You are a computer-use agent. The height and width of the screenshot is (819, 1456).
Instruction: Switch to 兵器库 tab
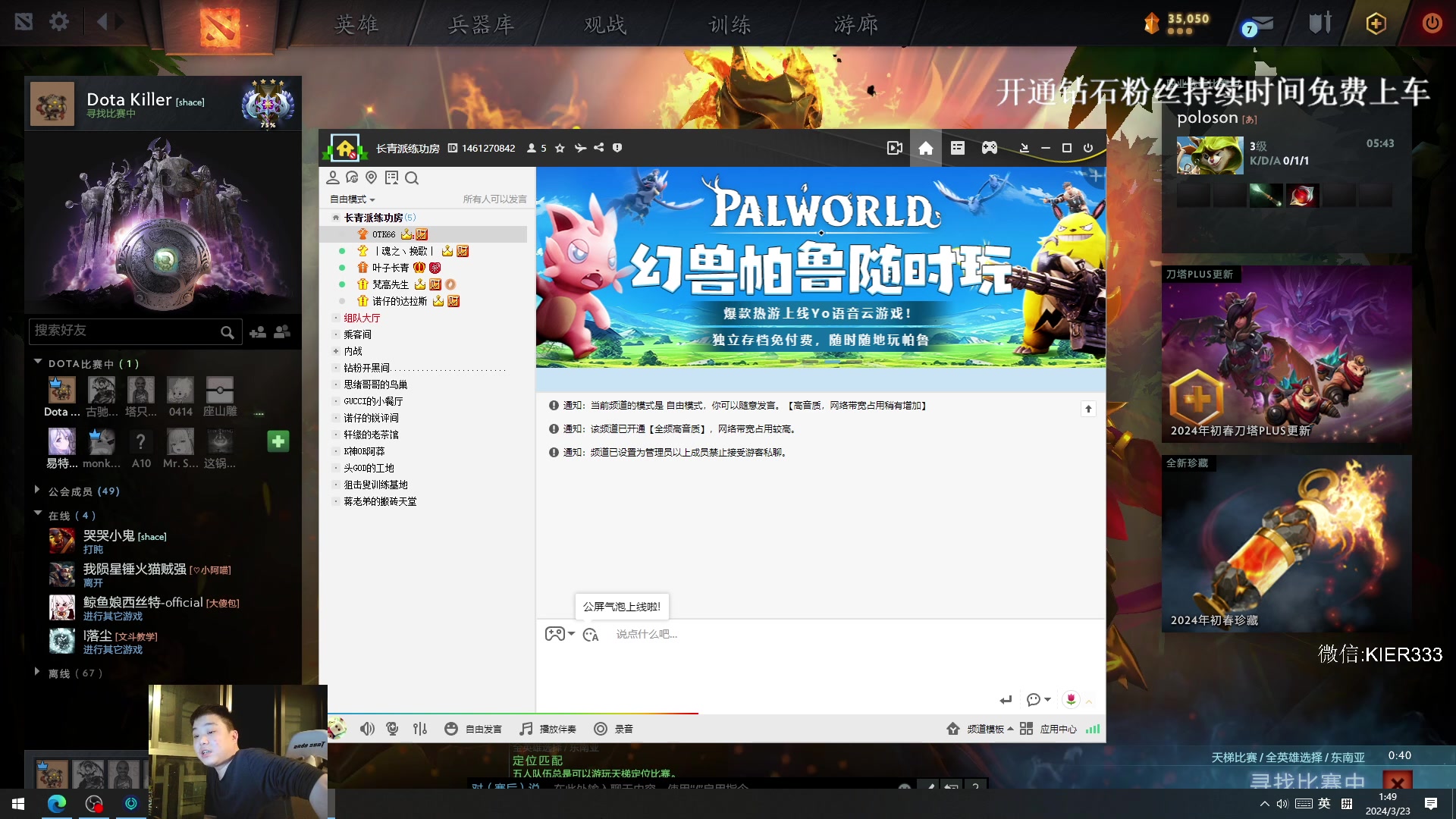coord(481,24)
